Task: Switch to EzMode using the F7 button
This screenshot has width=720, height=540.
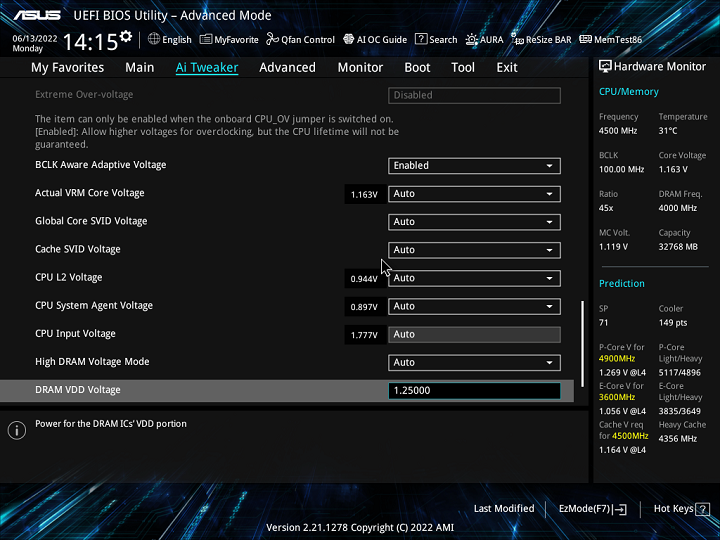Action: 593,509
